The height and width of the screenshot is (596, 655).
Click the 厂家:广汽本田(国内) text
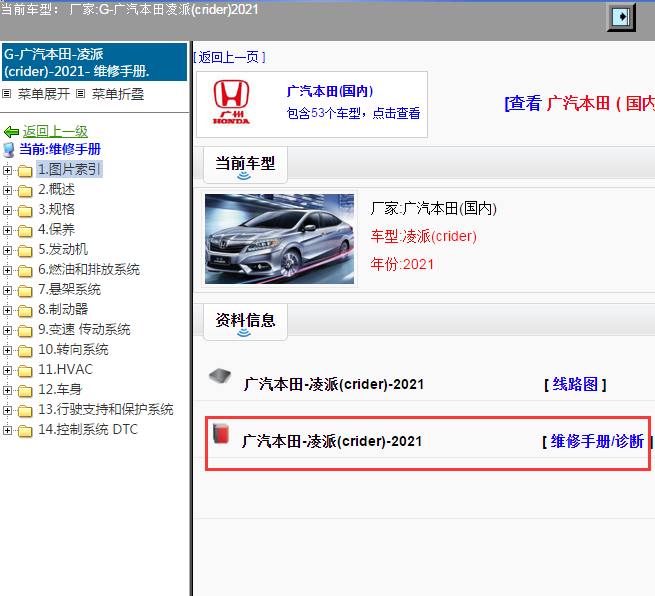434,208
